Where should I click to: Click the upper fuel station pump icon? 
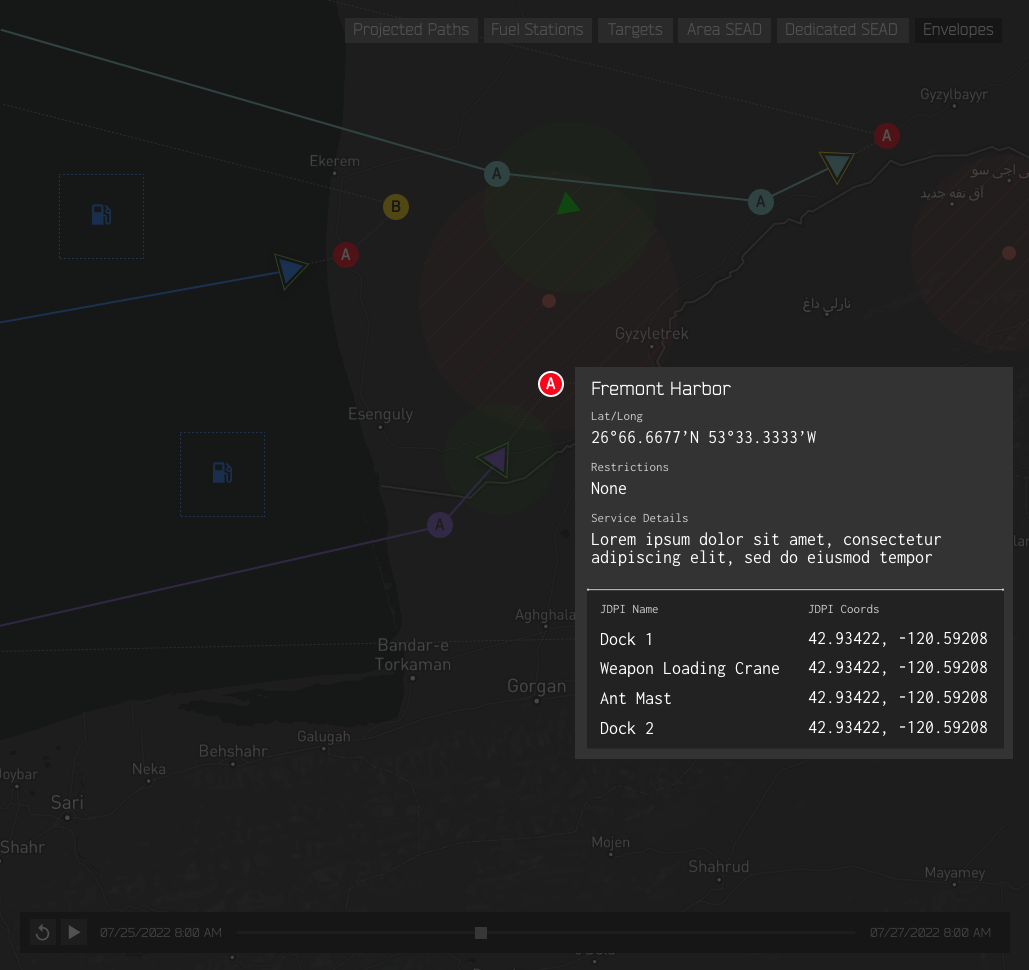[x=101, y=215]
